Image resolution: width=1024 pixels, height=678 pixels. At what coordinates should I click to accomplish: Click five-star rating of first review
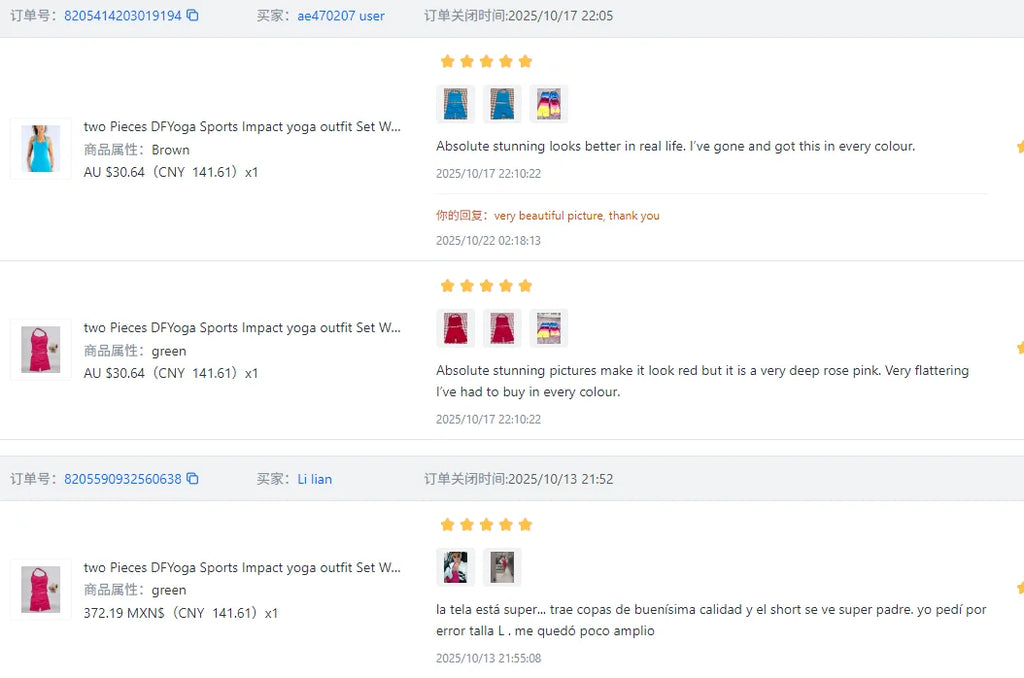487,61
